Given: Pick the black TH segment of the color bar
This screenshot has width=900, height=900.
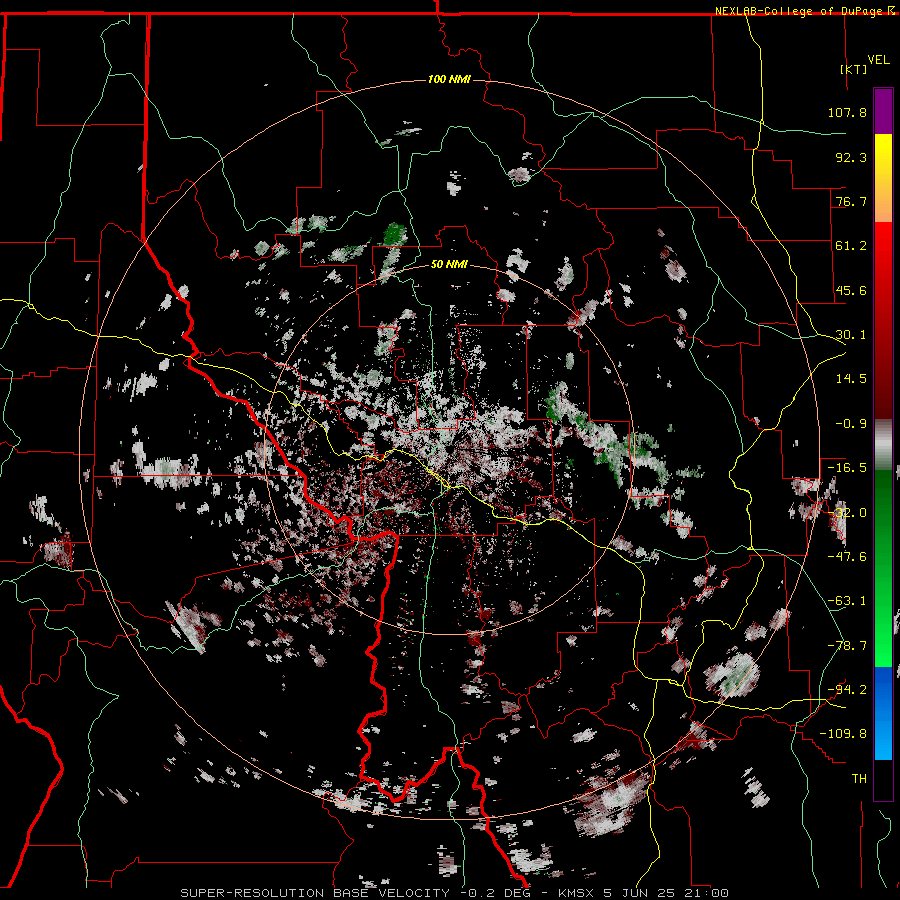Looking at the screenshot, I should click(883, 779).
